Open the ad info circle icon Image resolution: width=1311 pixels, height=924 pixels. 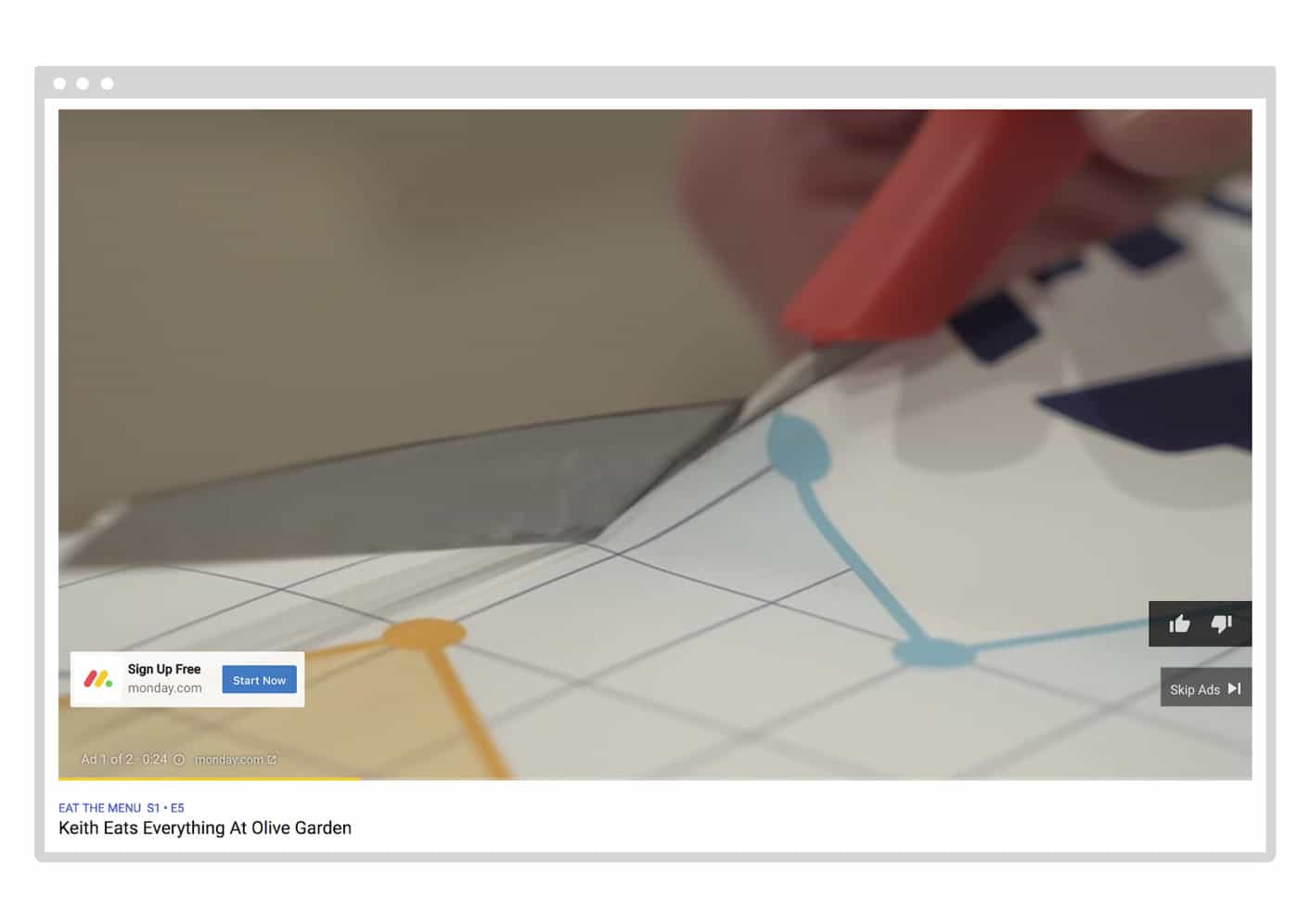coord(179,760)
